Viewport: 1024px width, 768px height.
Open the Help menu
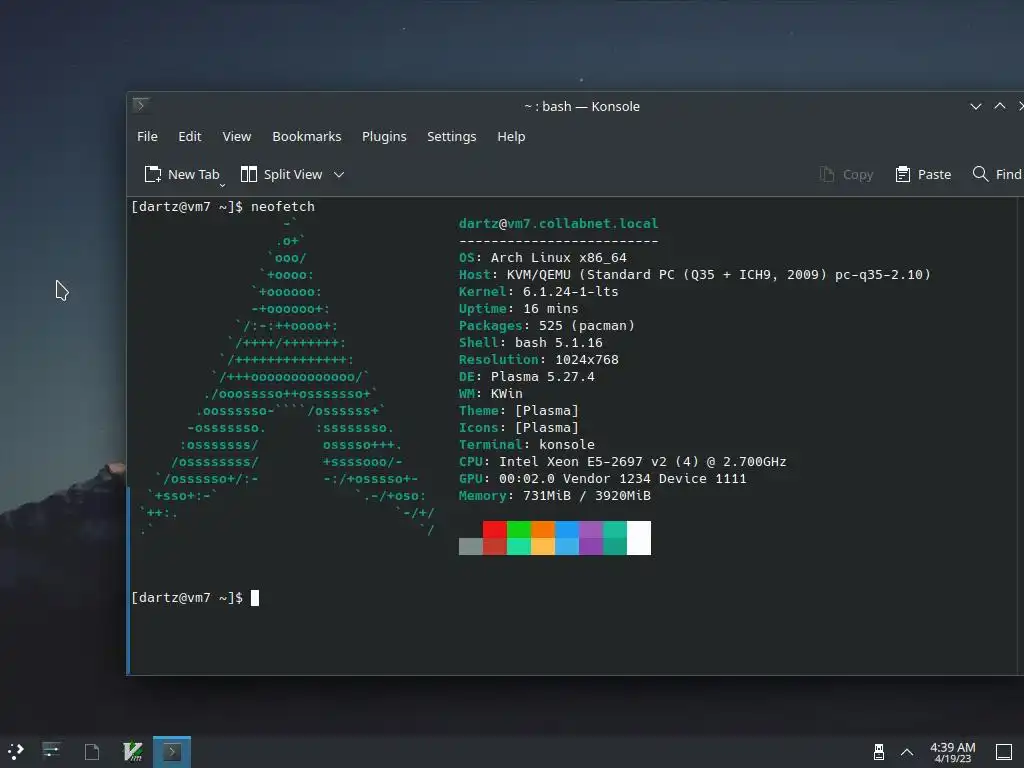coord(511,136)
